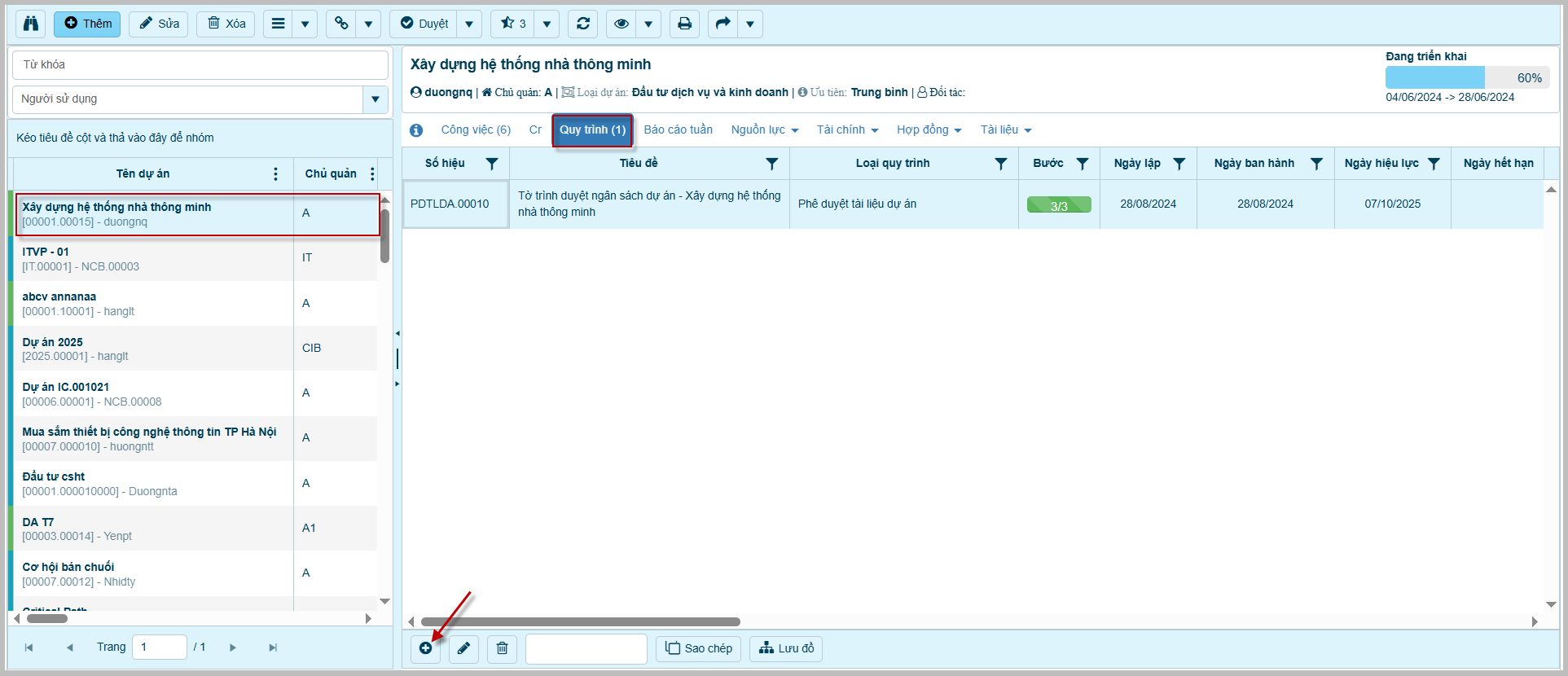
Task: Click the binoculars search icon
Action: tap(31, 24)
